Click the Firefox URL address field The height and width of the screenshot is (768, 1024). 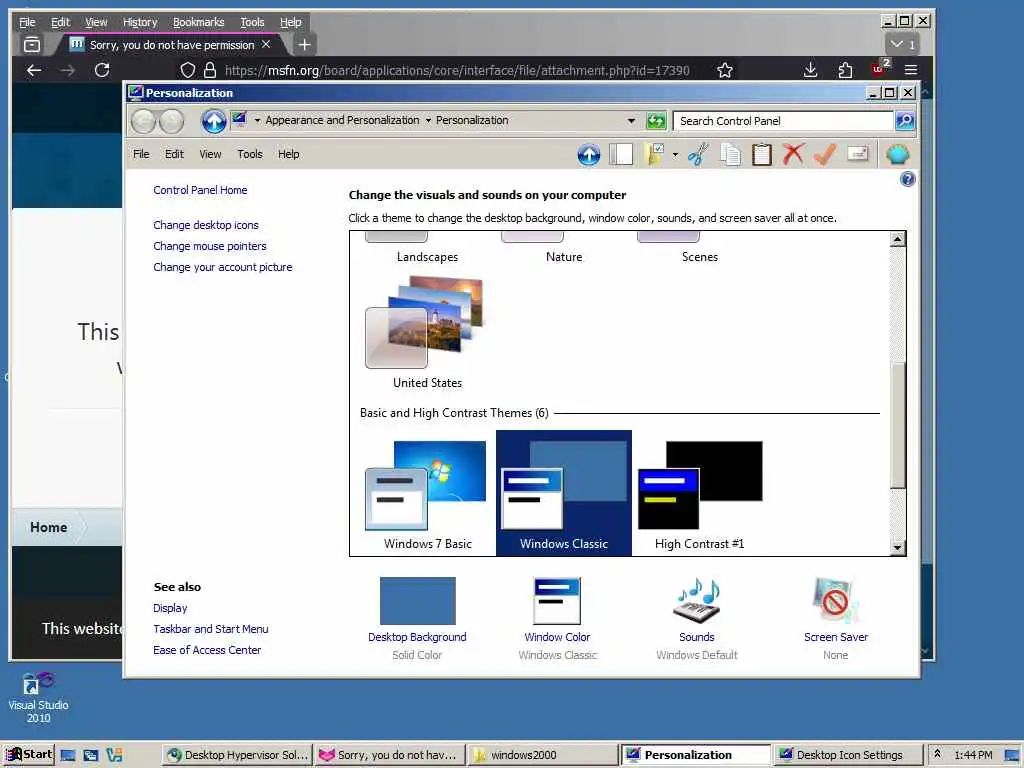(x=457, y=70)
